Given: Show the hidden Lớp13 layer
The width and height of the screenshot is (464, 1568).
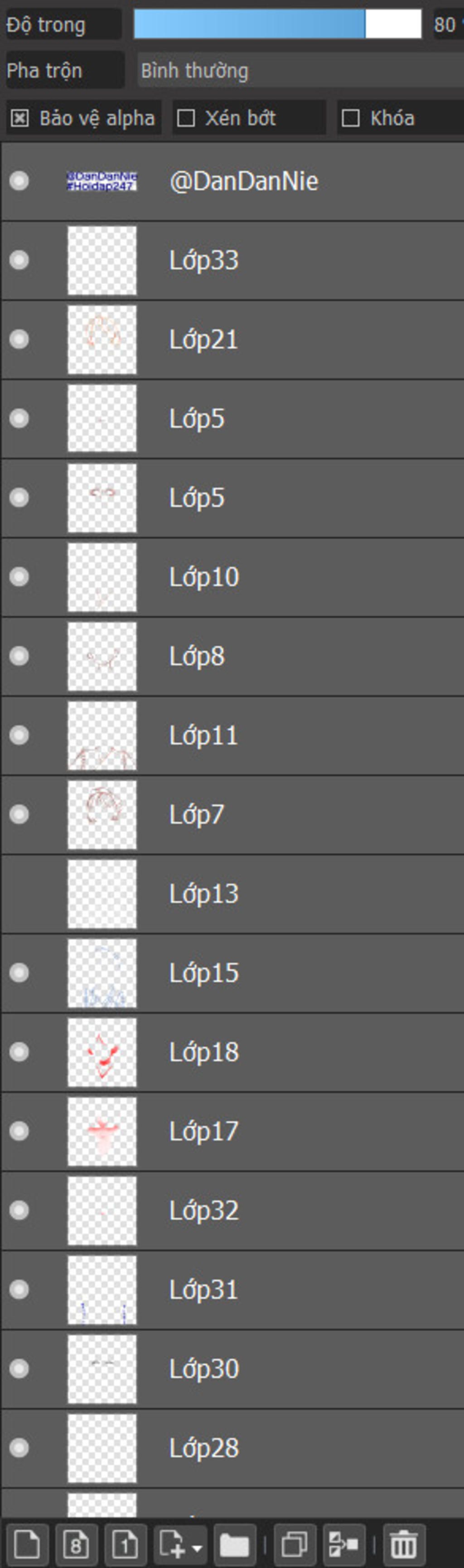Looking at the screenshot, I should coord(19,894).
